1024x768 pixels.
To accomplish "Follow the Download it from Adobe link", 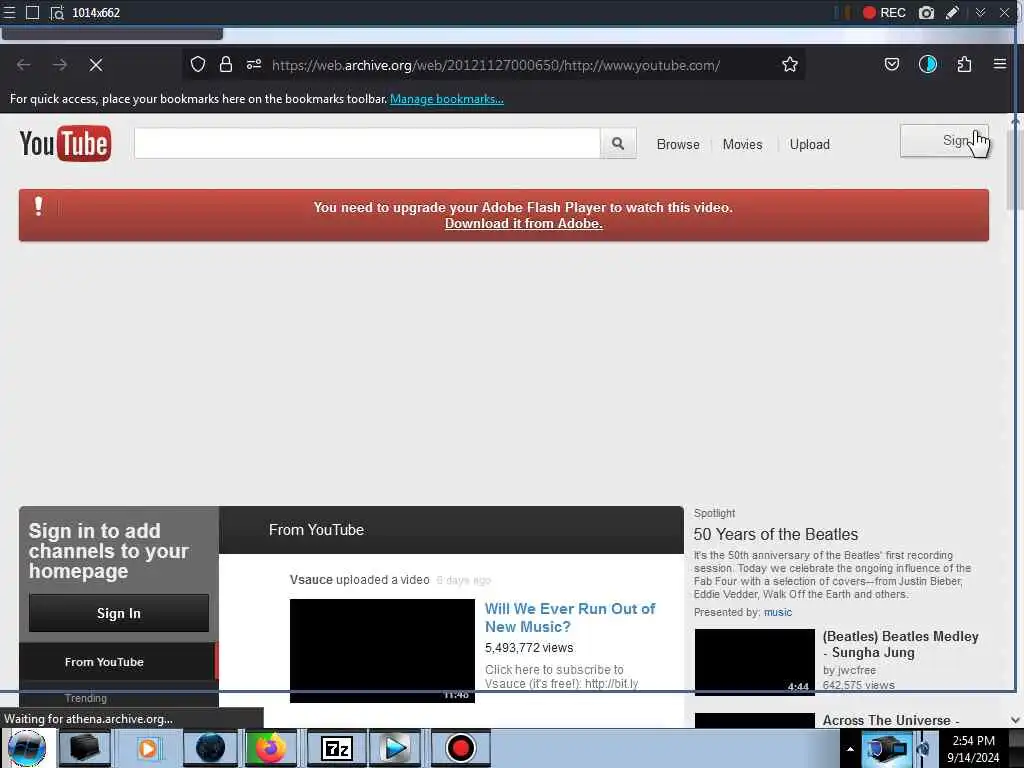I will (524, 223).
